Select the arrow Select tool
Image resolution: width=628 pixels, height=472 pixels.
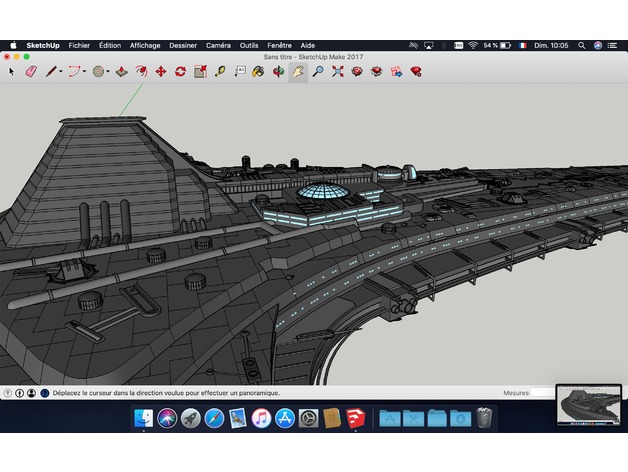point(12,72)
